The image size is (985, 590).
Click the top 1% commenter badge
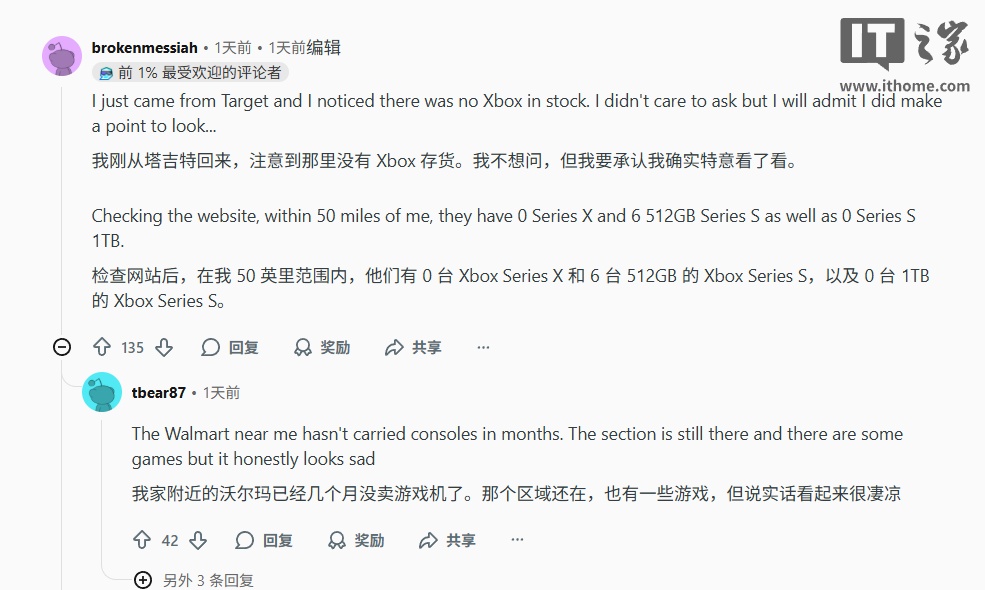point(190,72)
